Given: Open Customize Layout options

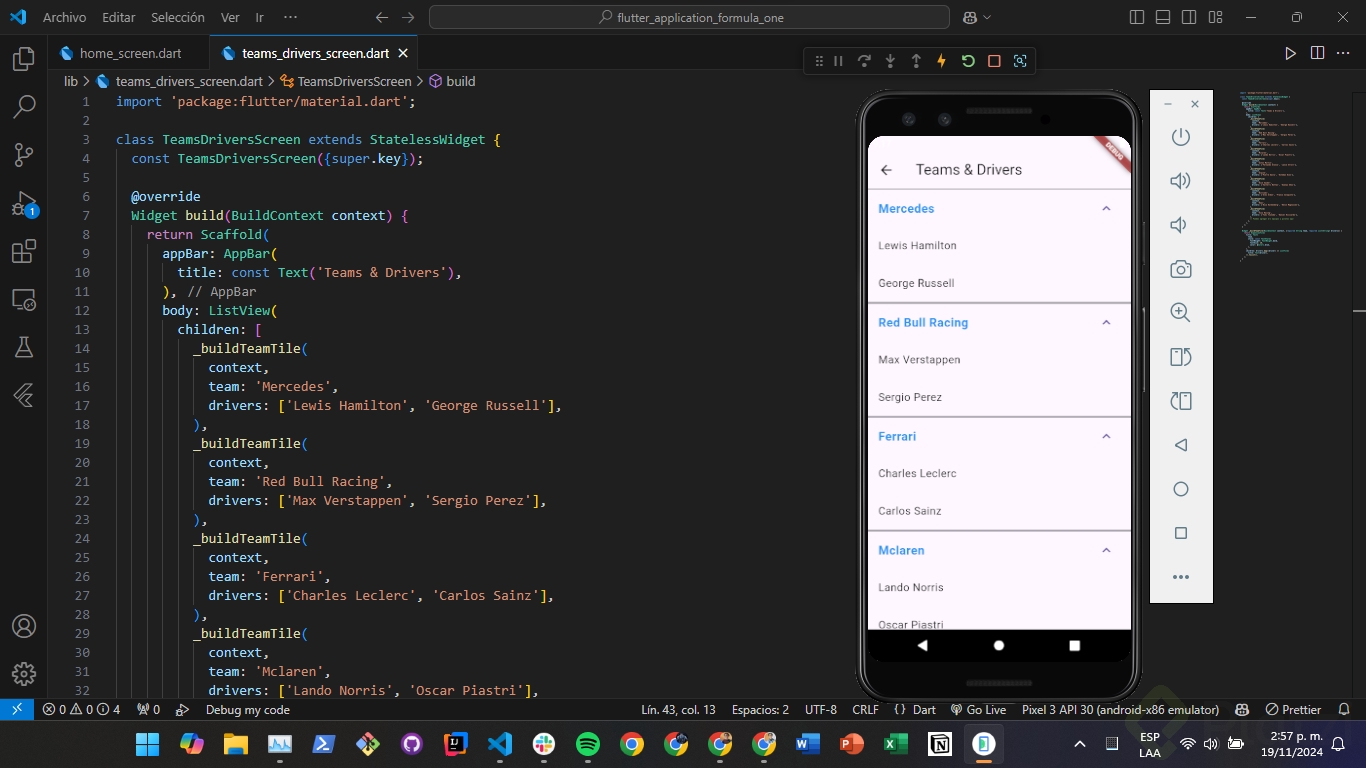Looking at the screenshot, I should (1215, 17).
